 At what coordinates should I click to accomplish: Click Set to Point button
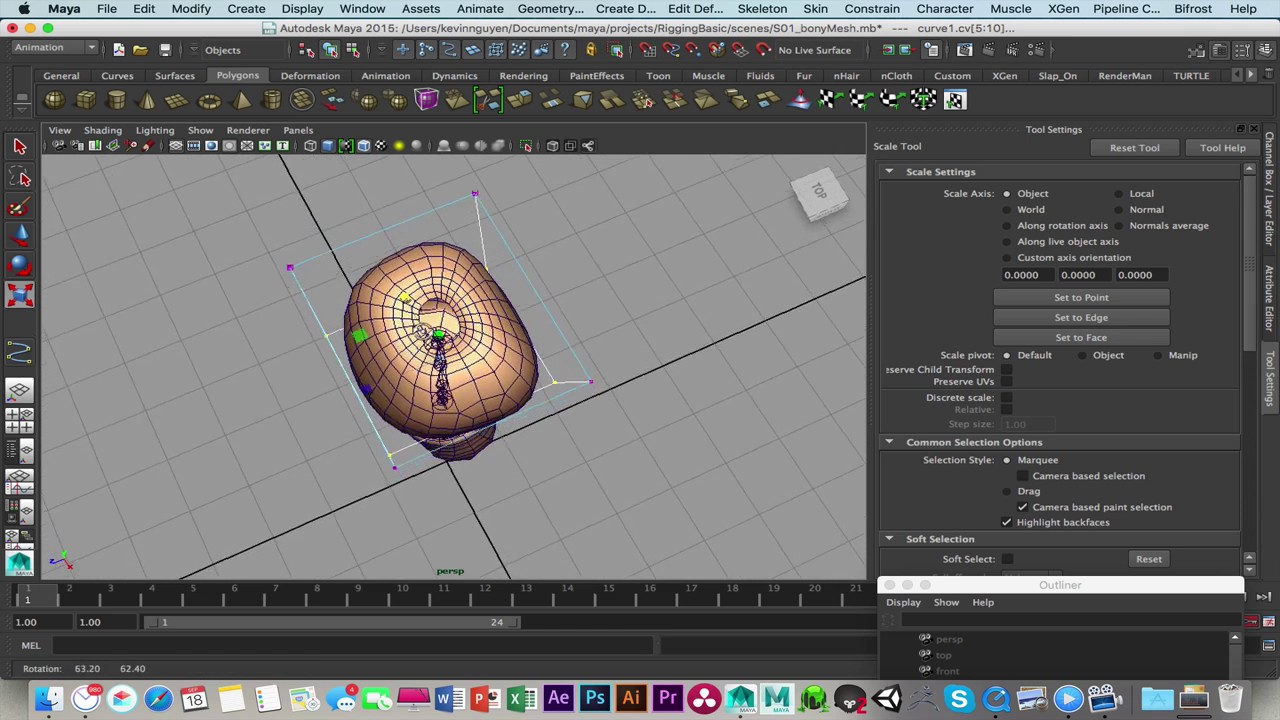click(x=1081, y=297)
